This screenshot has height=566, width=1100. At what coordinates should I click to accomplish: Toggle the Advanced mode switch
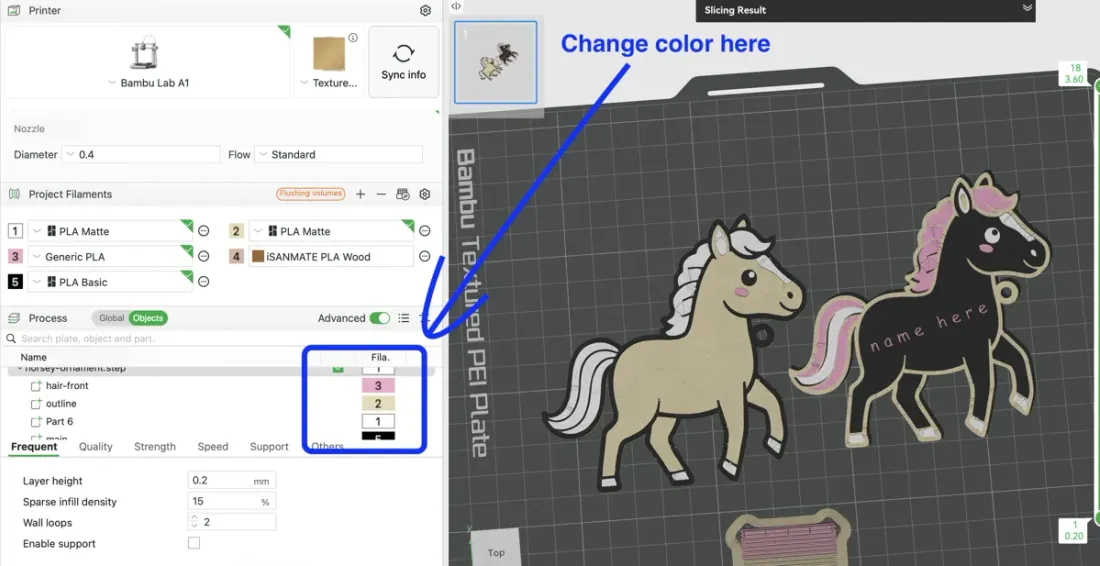(380, 318)
